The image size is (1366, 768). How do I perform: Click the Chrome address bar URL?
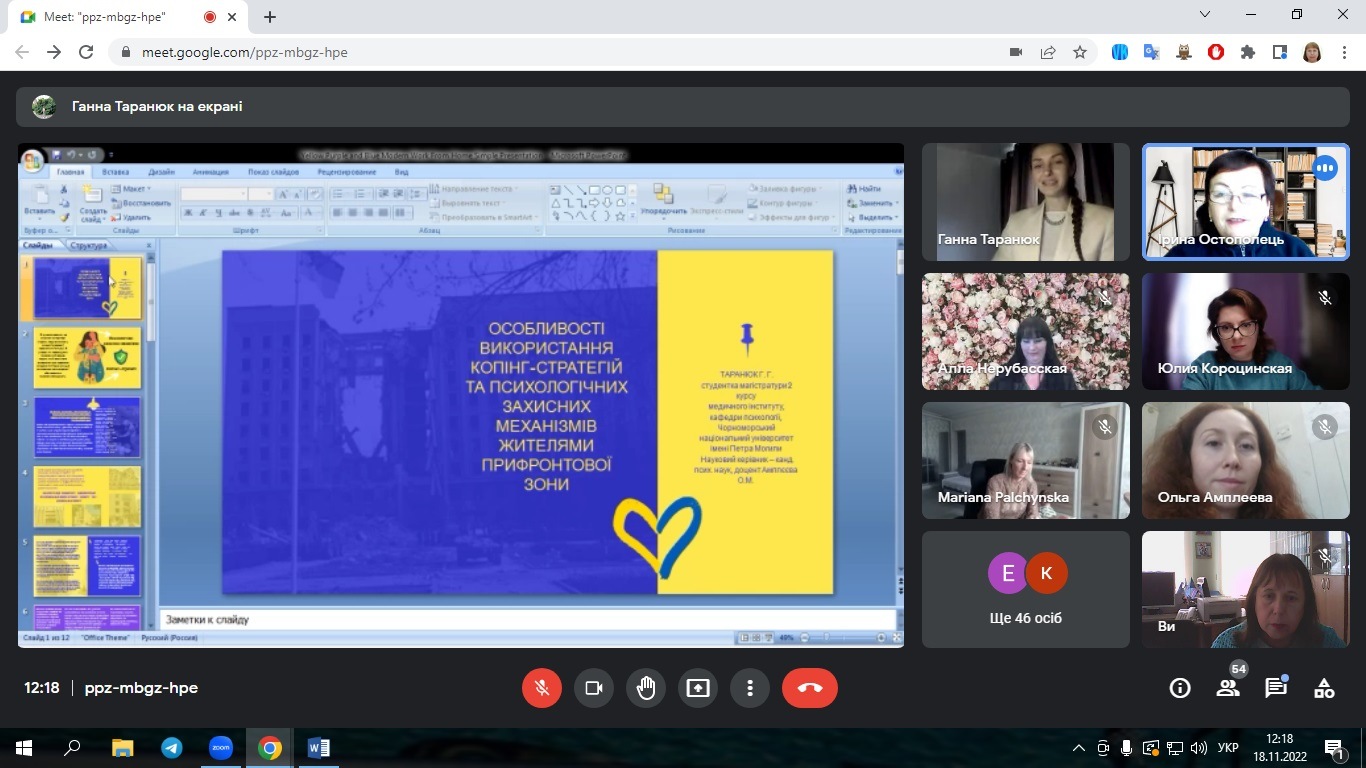(245, 52)
